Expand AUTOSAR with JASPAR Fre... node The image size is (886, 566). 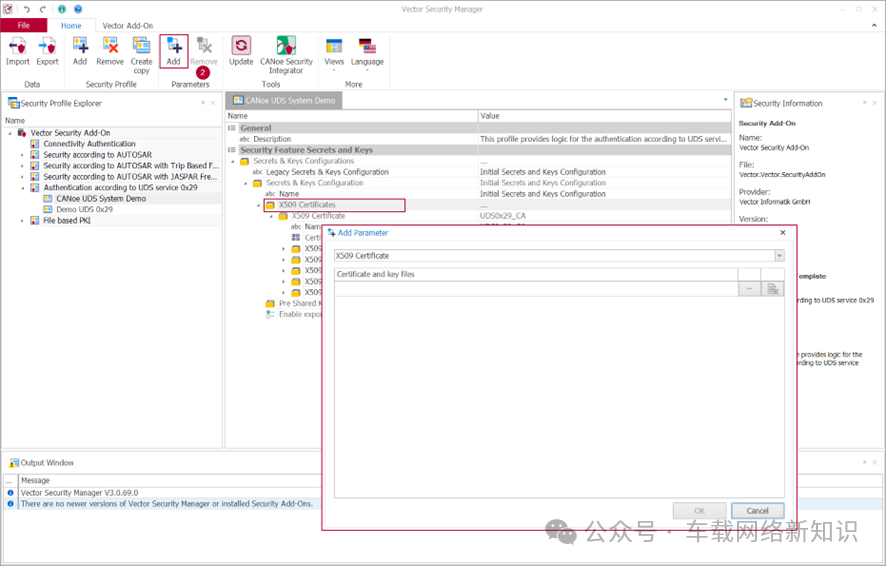tap(23, 177)
